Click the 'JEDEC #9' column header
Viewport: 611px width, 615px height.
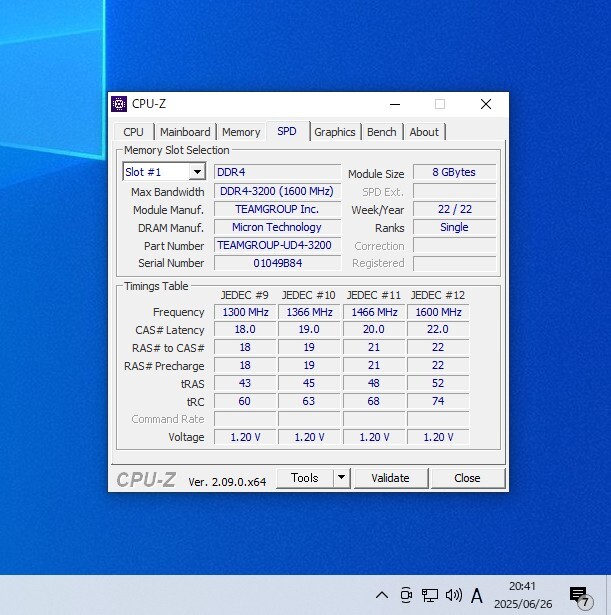click(244, 295)
